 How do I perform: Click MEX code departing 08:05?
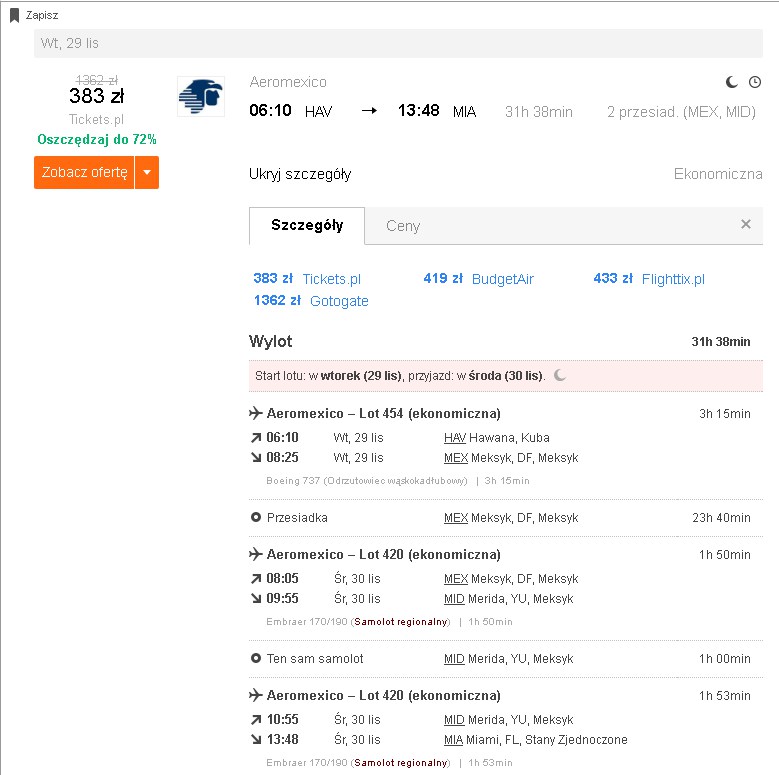pos(456,579)
